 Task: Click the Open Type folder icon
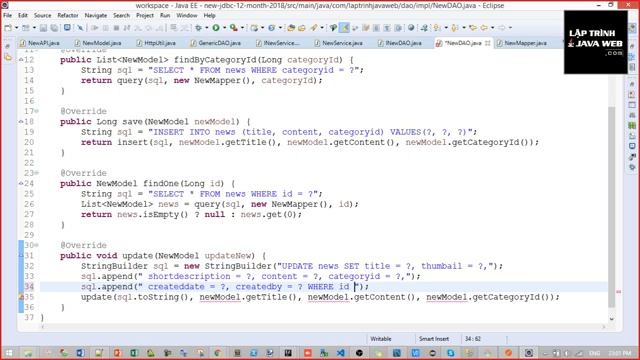tap(291, 28)
